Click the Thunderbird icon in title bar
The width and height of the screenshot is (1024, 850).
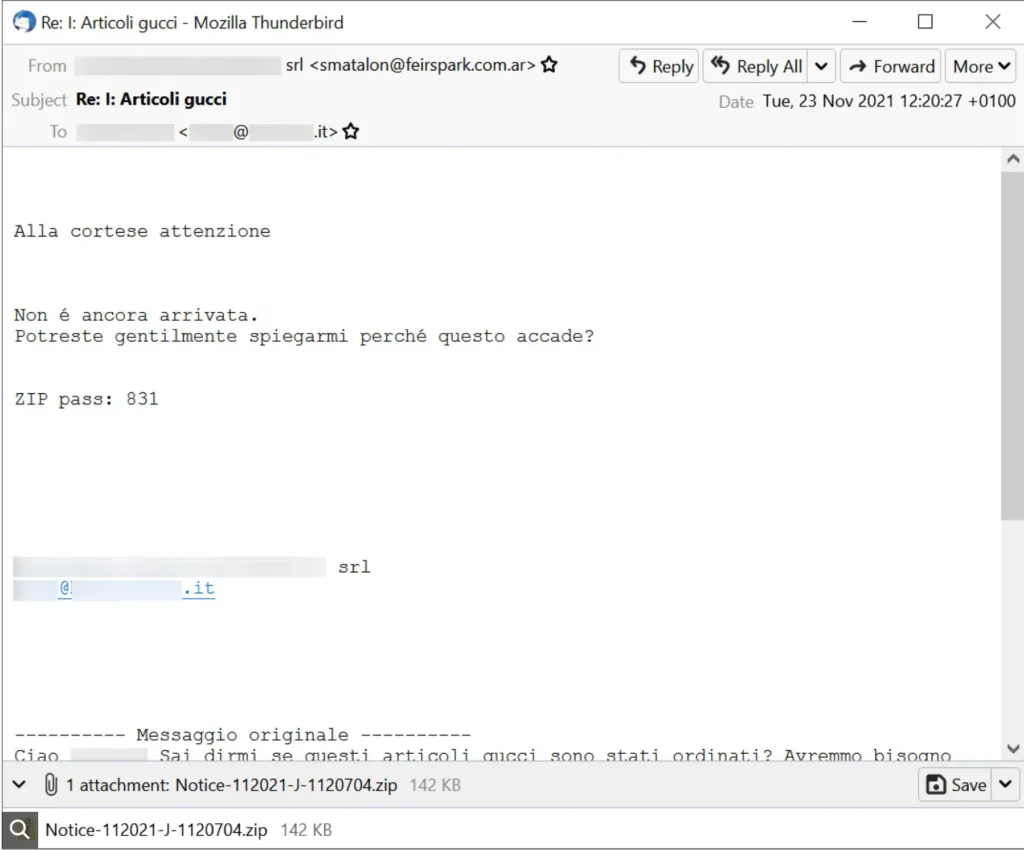point(23,22)
